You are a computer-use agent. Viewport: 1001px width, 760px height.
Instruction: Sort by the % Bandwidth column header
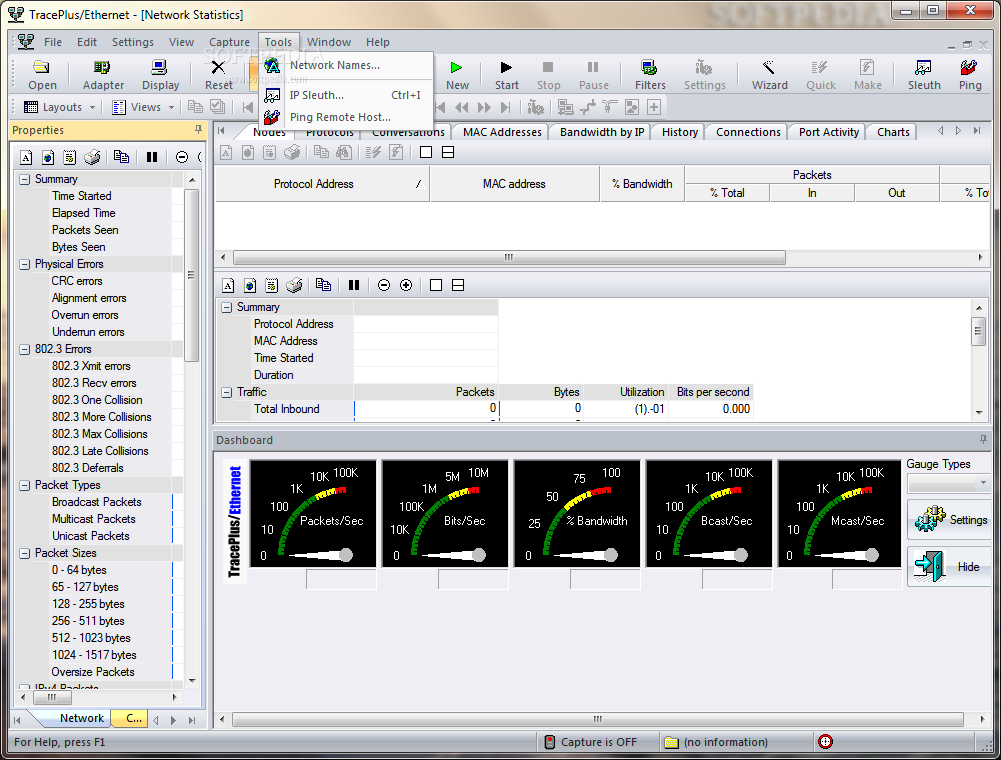coord(642,184)
